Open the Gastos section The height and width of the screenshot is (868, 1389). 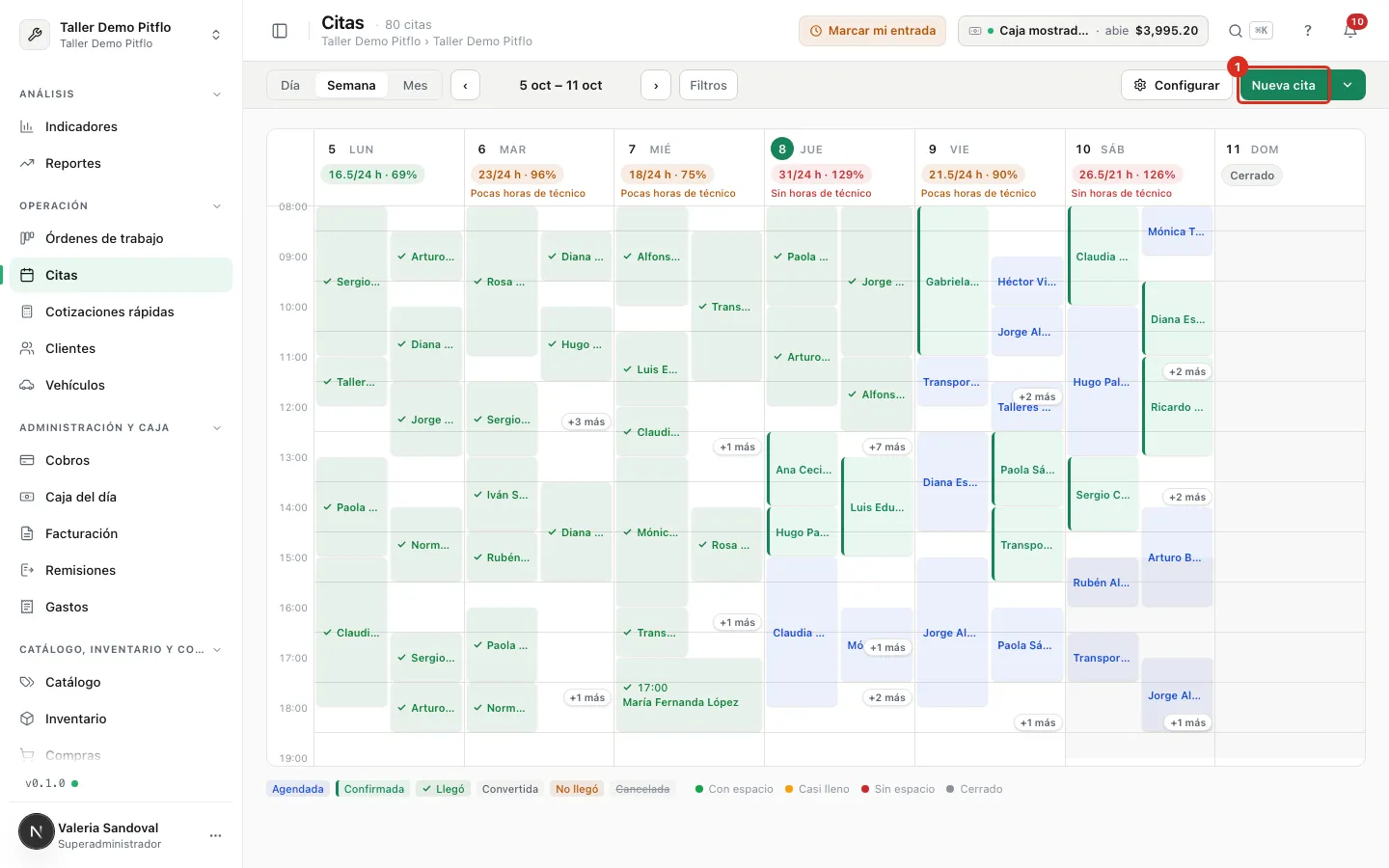point(121,607)
